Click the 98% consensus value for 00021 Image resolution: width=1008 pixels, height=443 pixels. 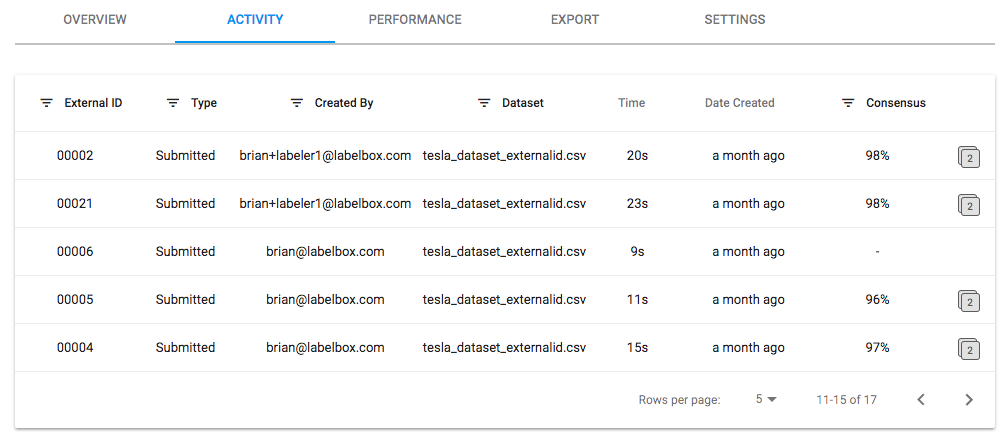click(878, 203)
